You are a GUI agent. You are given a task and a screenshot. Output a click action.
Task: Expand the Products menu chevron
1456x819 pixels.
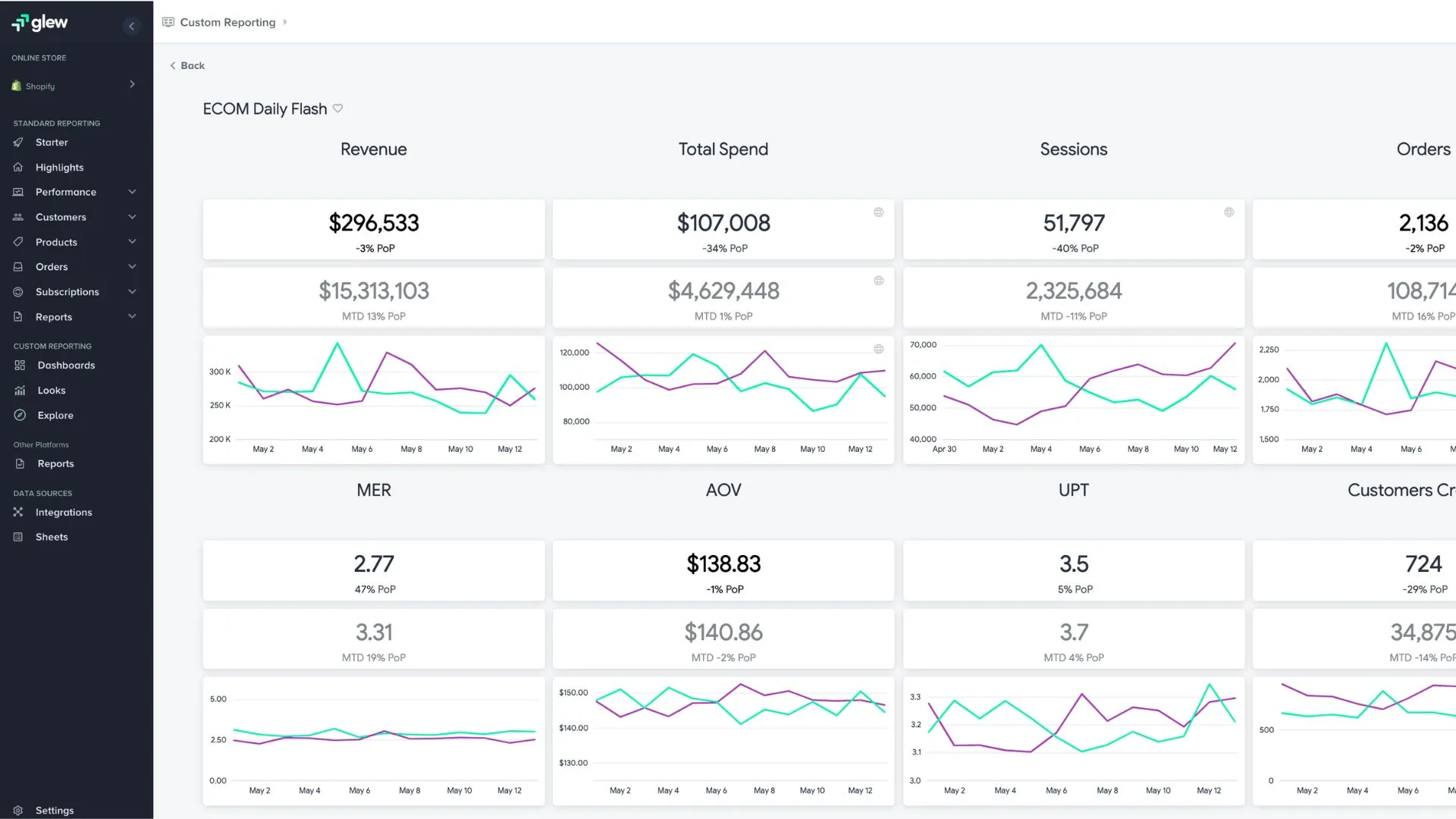pos(132,242)
